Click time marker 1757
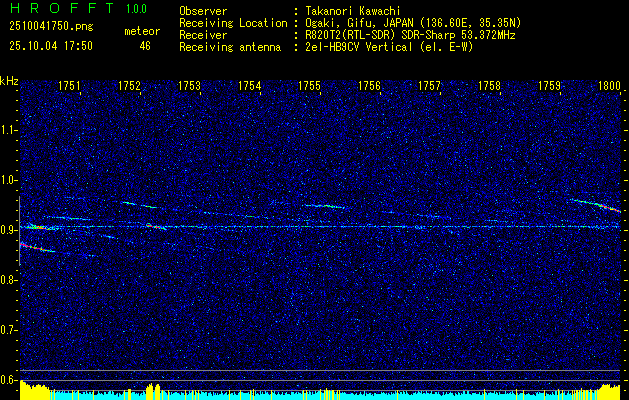Screen dimensions: 629x400 430,85
